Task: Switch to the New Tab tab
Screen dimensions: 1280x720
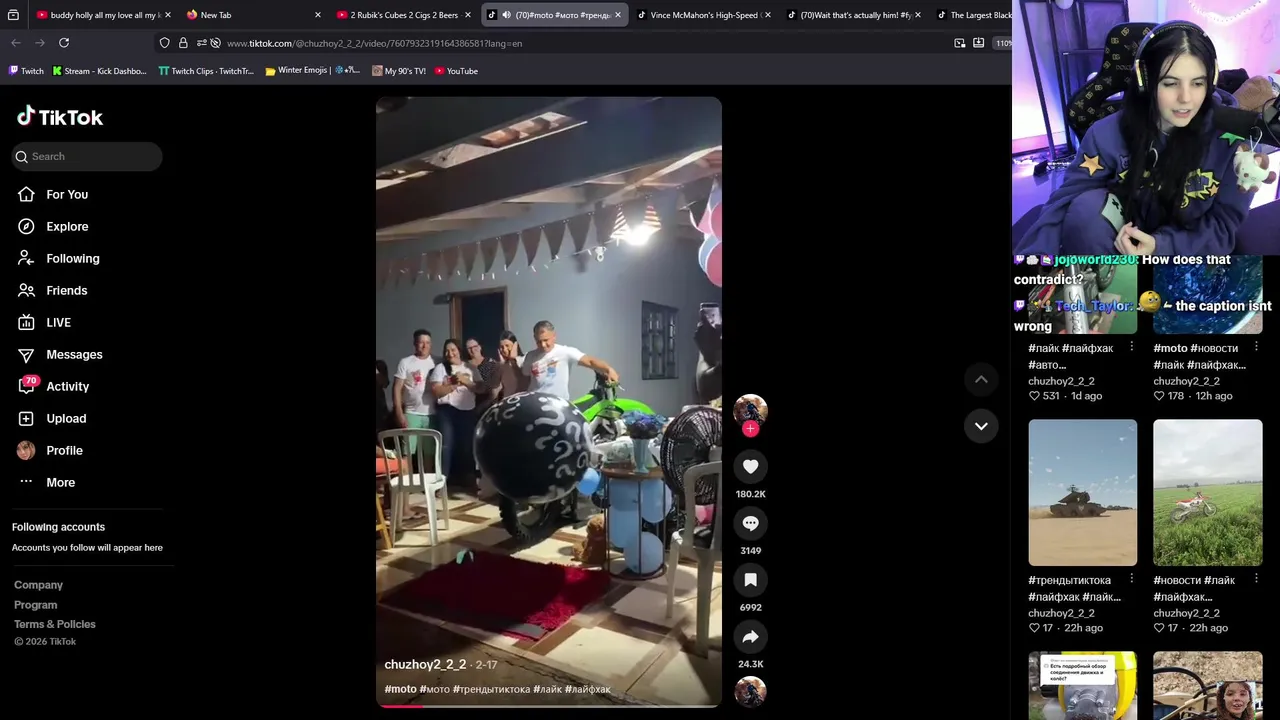Action: point(253,15)
